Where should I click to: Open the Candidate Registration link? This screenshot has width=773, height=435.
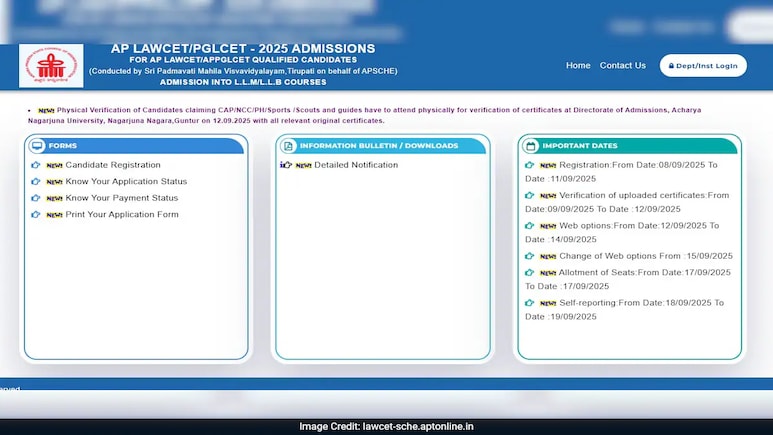[x=113, y=165]
